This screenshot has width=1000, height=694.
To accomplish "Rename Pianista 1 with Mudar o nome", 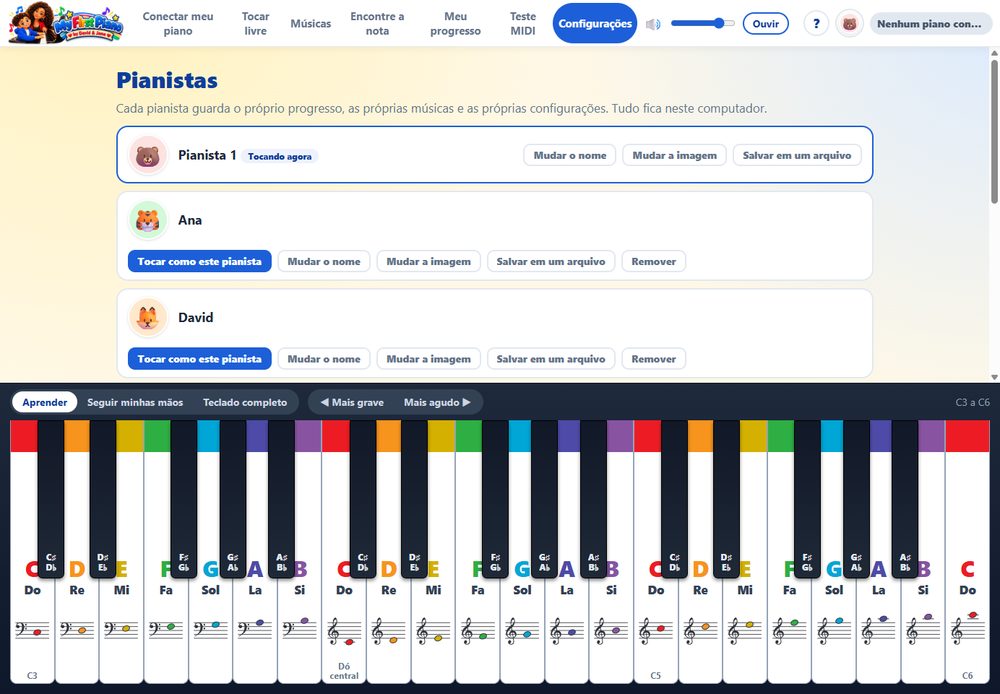I will (x=570, y=155).
